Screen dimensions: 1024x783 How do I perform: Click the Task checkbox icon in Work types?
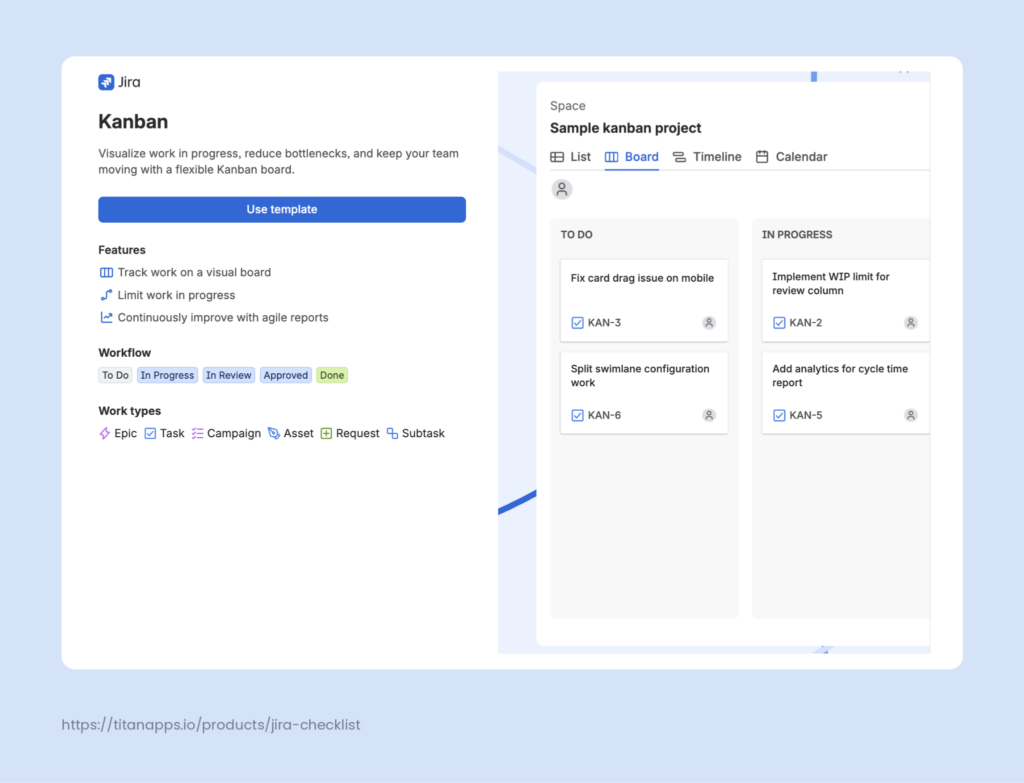point(150,434)
